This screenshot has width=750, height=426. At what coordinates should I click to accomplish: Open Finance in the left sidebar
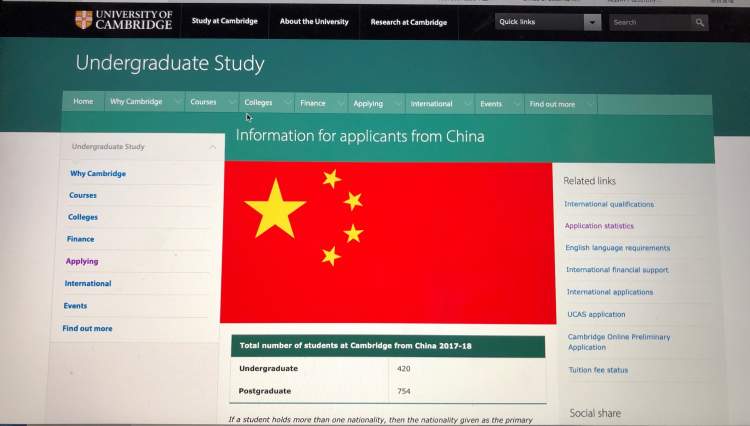click(80, 239)
